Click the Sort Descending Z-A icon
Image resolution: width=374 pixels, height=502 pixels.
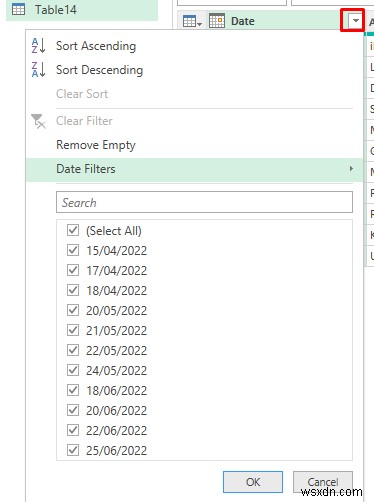[x=38, y=70]
